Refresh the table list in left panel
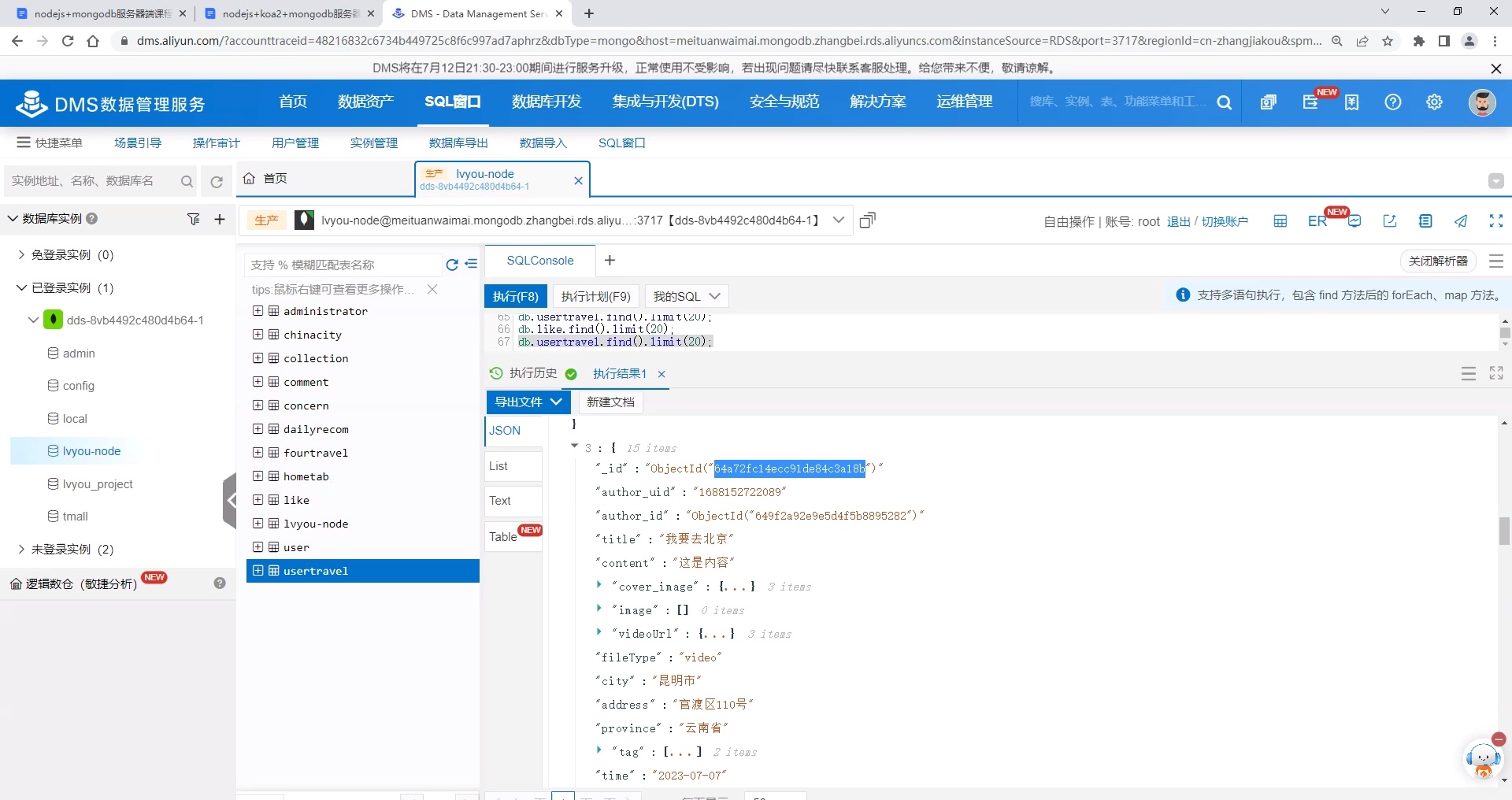Image resolution: width=1512 pixels, height=800 pixels. click(451, 265)
